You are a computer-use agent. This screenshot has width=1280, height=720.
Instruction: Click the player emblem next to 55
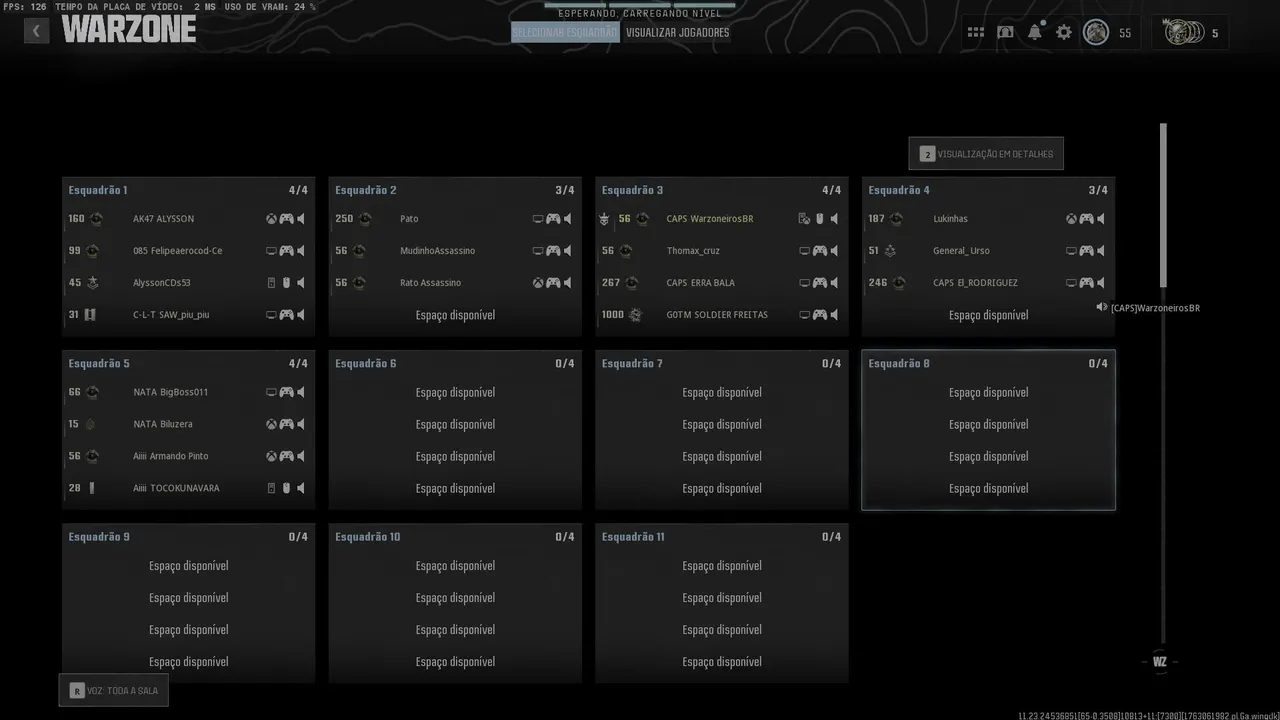click(x=1096, y=33)
